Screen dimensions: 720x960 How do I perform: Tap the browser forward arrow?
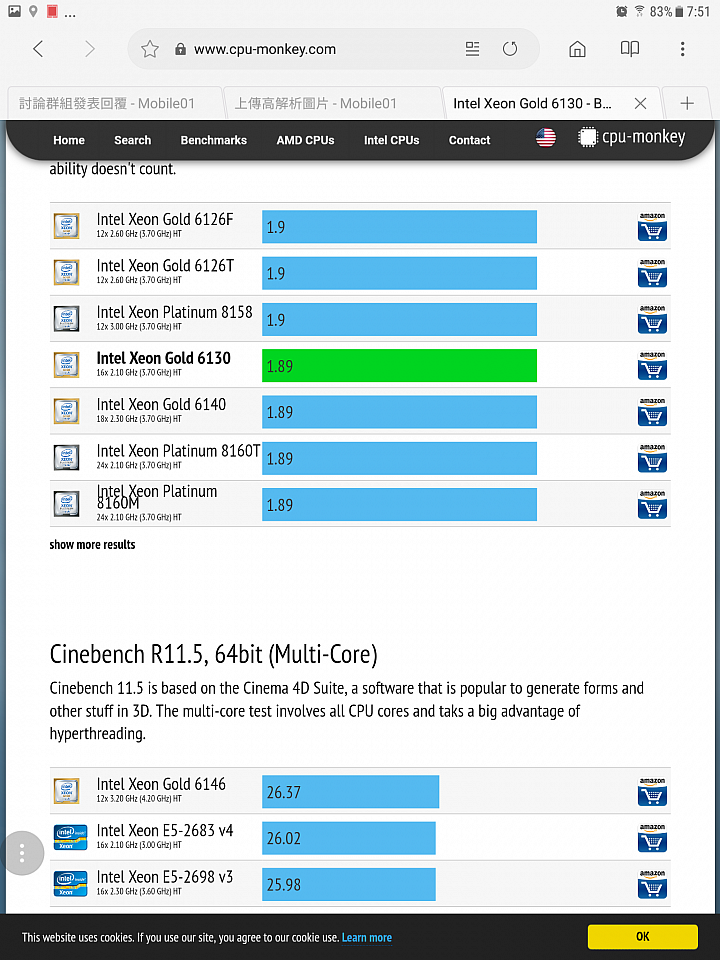90,49
